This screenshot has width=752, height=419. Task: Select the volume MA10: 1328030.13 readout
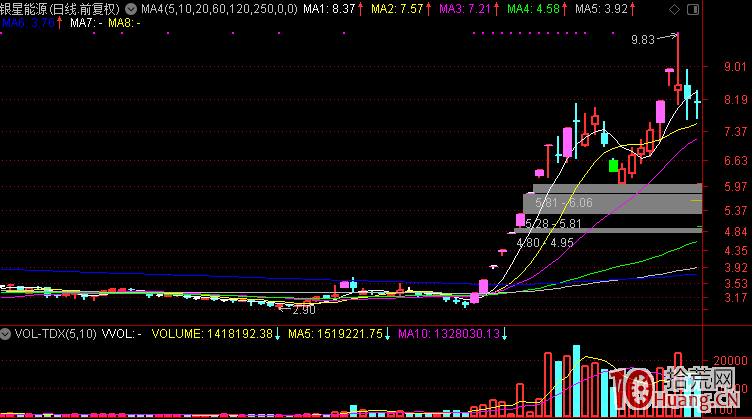click(449, 334)
